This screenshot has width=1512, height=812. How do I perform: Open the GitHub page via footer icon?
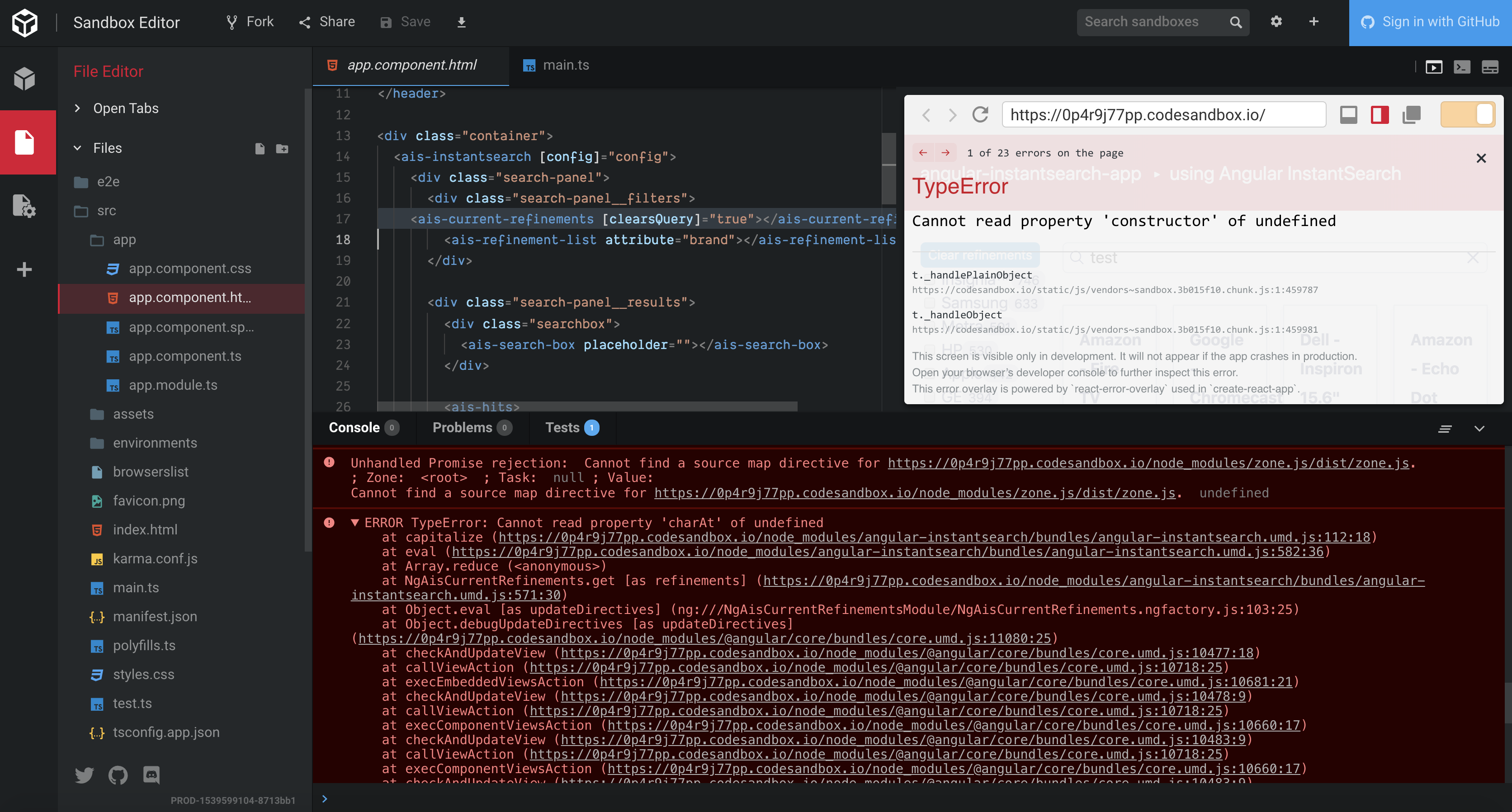[118, 774]
